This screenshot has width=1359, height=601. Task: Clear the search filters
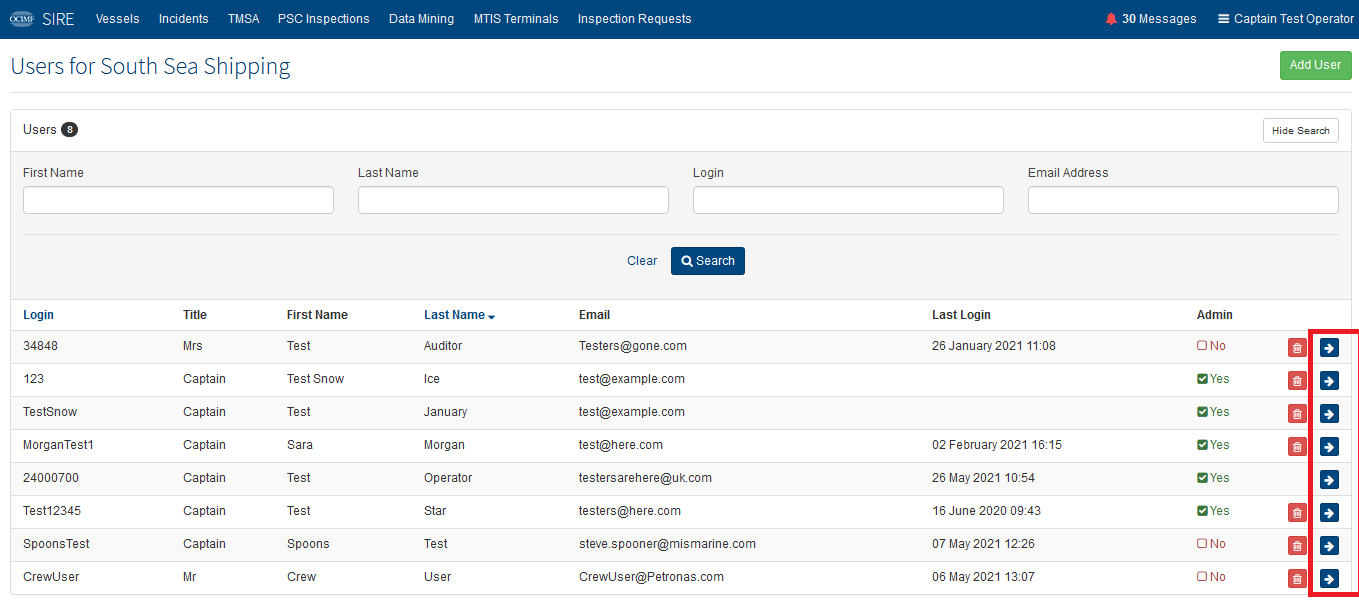click(x=642, y=261)
